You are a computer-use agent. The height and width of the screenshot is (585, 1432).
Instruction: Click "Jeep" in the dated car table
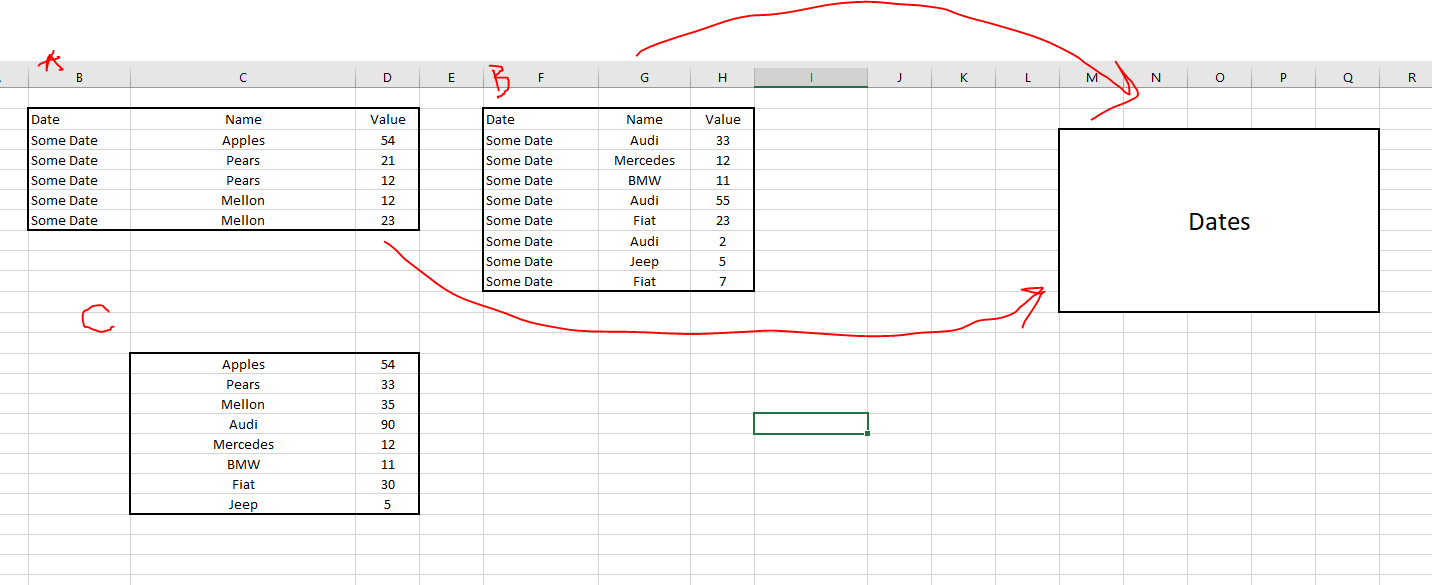click(644, 261)
